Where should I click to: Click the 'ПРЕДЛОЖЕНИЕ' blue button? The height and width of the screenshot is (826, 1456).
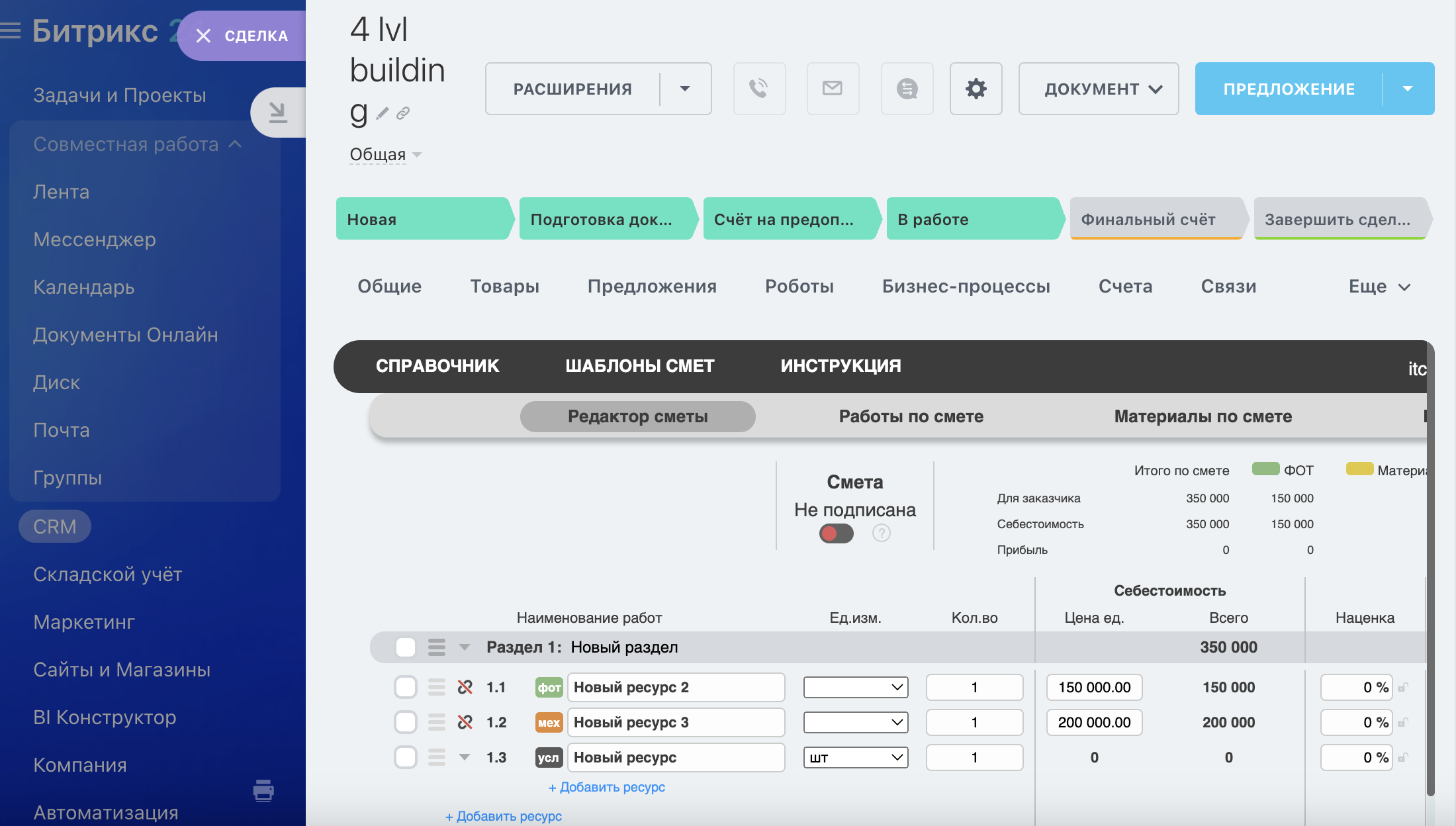(x=1289, y=89)
